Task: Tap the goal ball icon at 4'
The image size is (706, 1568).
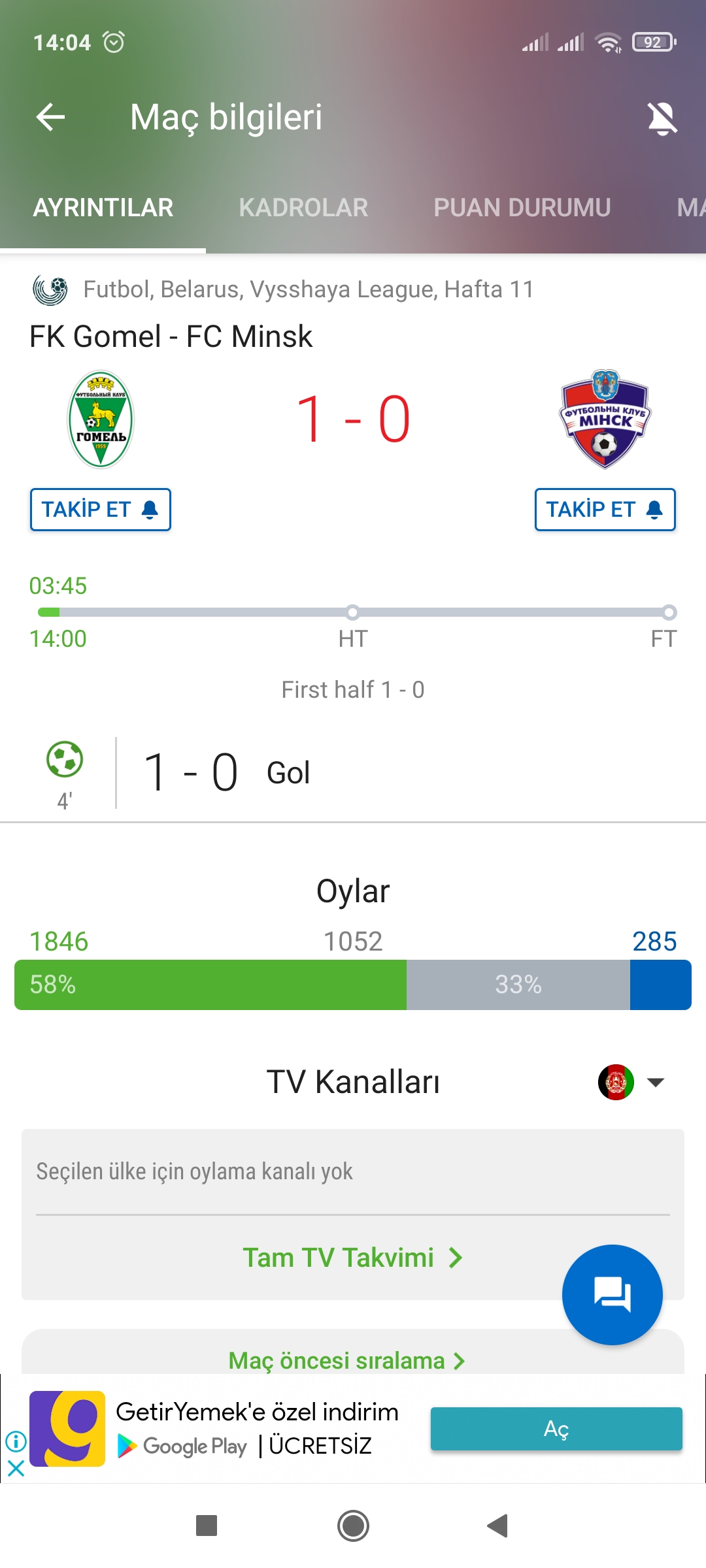Action: [65, 759]
